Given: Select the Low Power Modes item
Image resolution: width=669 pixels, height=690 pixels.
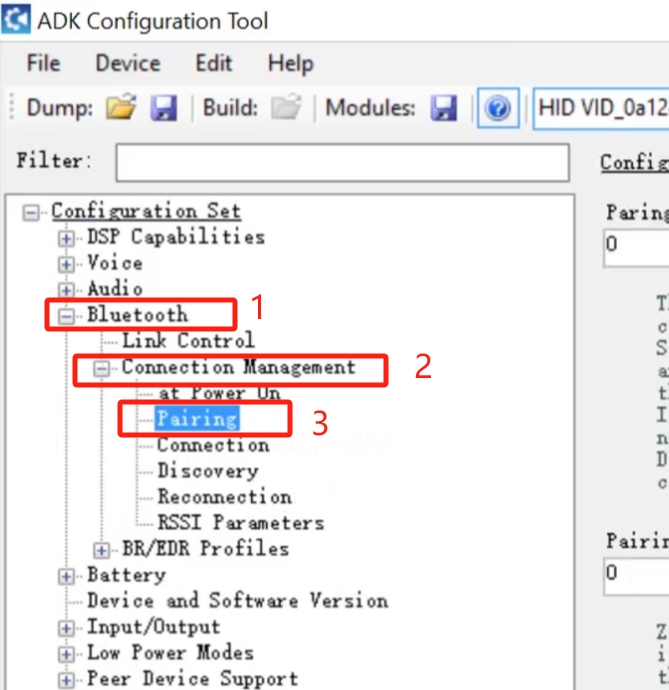Looking at the screenshot, I should click(170, 653).
